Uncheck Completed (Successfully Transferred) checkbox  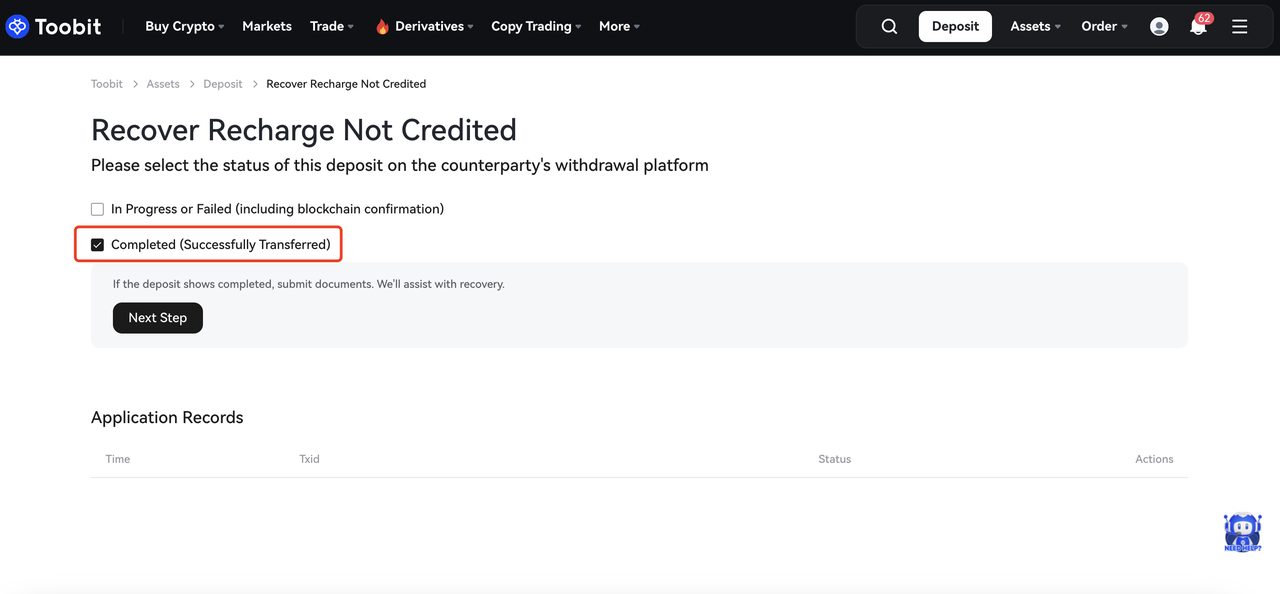tap(98, 245)
